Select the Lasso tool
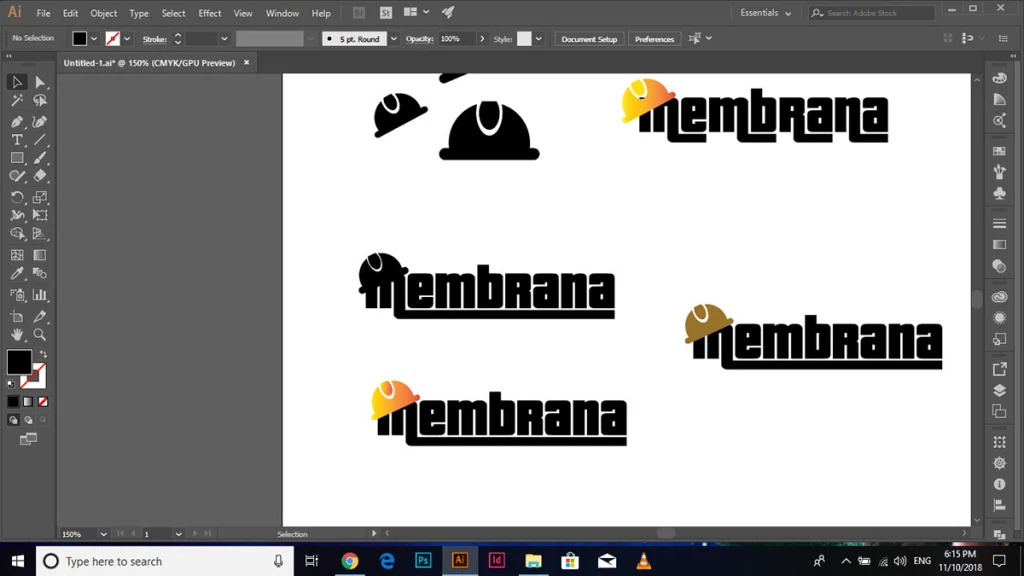The width and height of the screenshot is (1024, 576). (40, 101)
